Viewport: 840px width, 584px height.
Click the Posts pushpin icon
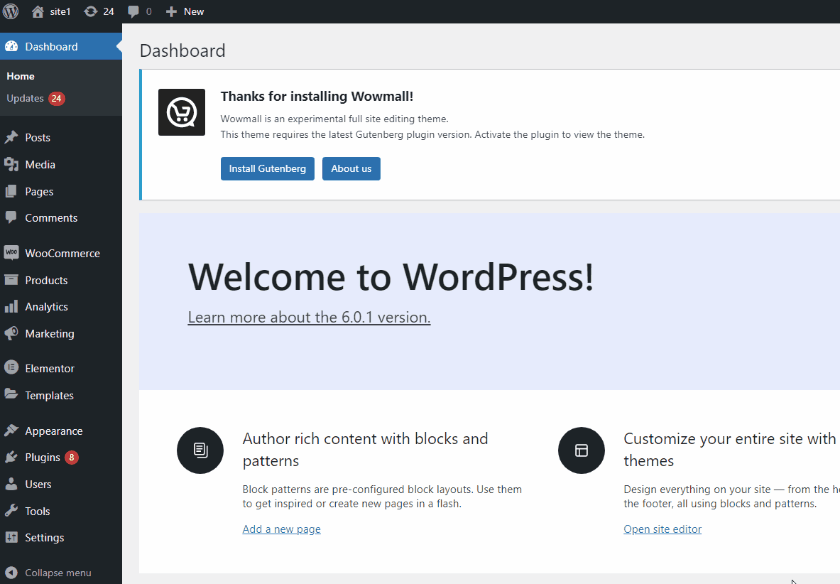(11, 137)
